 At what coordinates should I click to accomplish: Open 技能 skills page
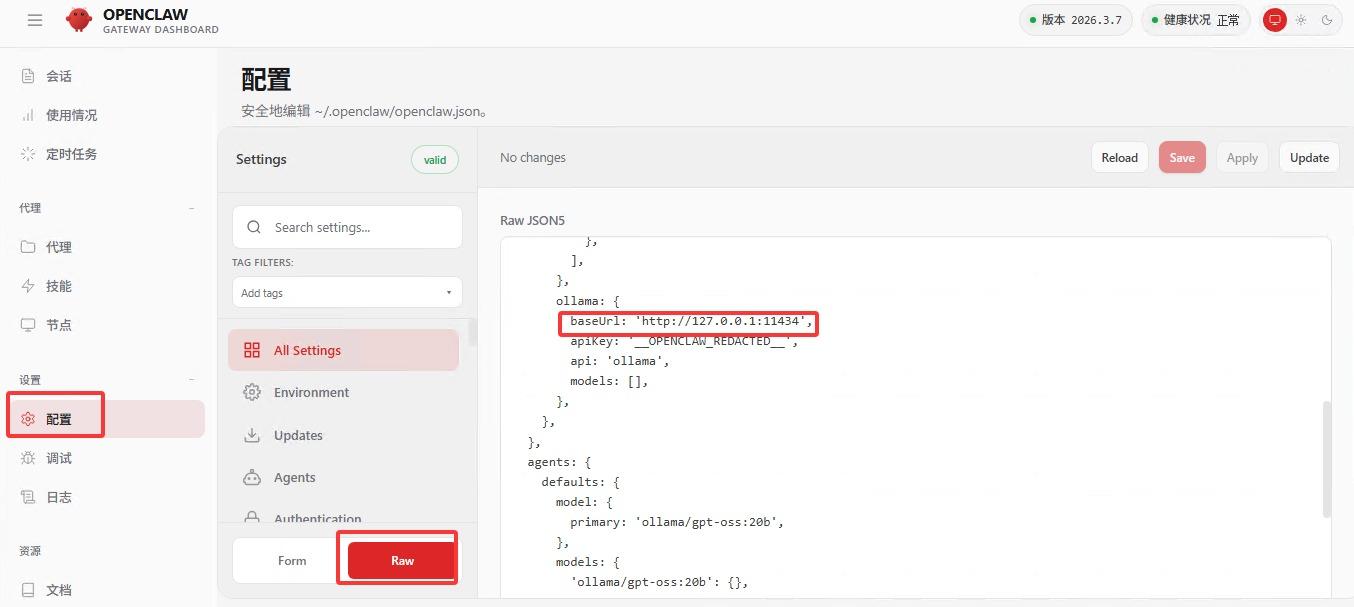[x=58, y=286]
